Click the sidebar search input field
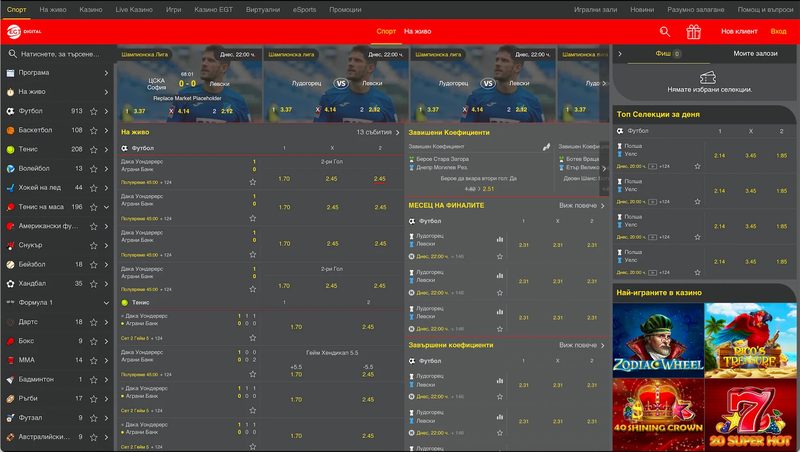This screenshot has width=800, height=452. [x=57, y=54]
